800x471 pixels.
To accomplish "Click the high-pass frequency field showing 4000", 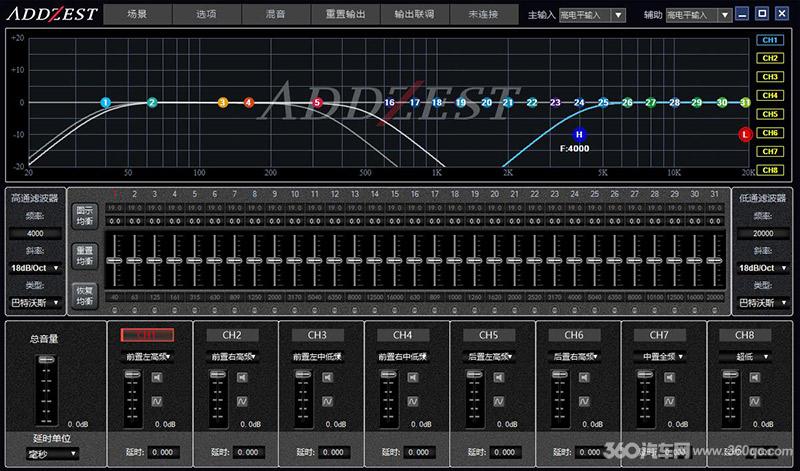I will [x=35, y=233].
